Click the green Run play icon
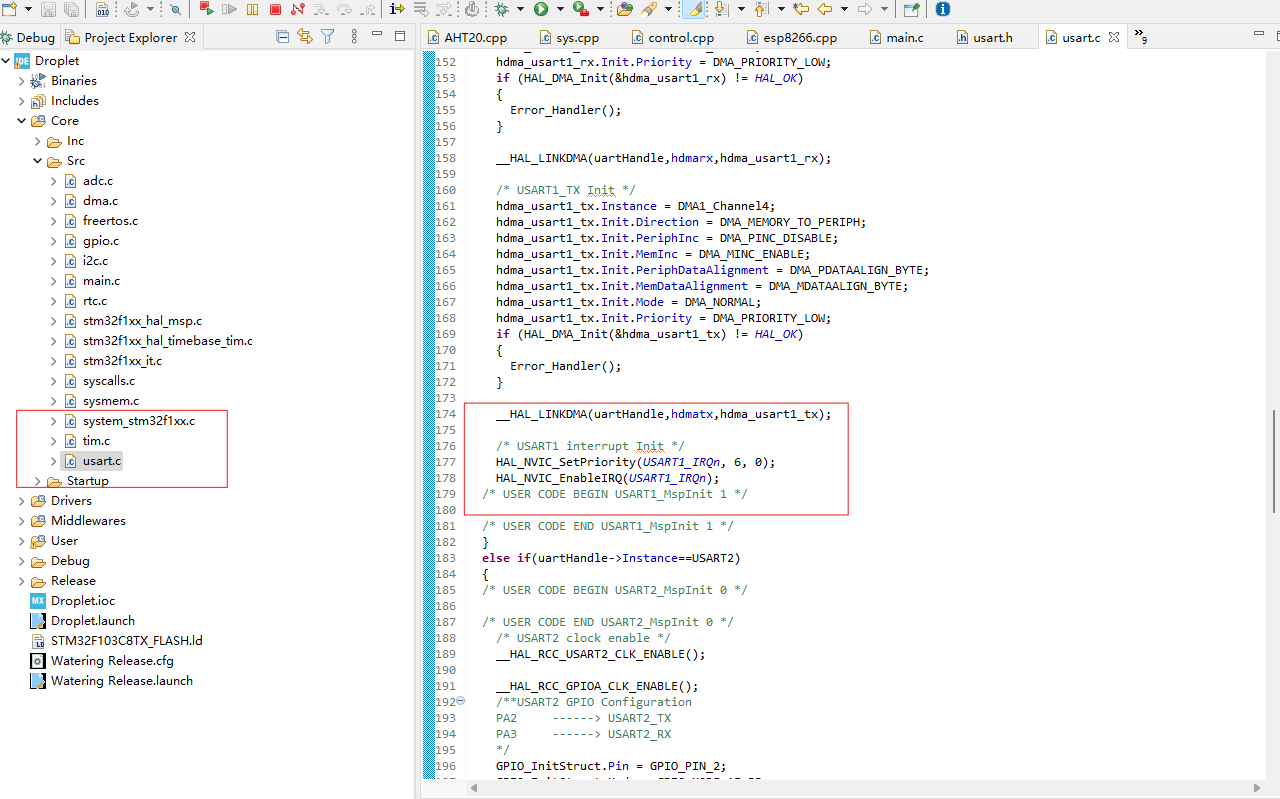The height and width of the screenshot is (799, 1280). coord(540,9)
